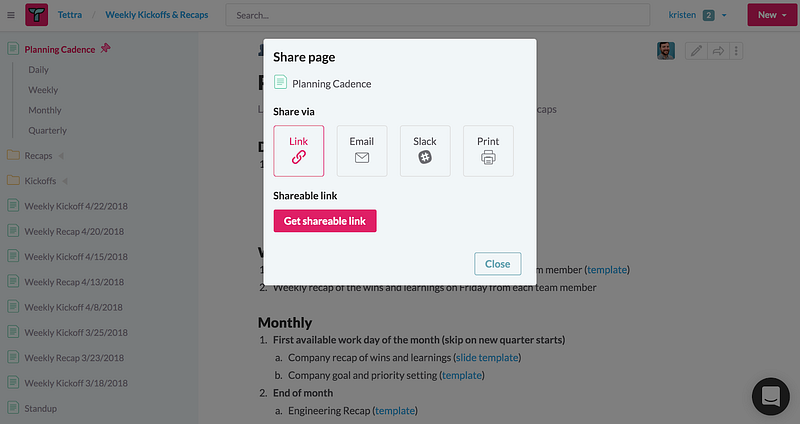The width and height of the screenshot is (800, 424).
Task: Open Weekly Kickoffs & Recaps breadcrumb
Action: [x=157, y=15]
